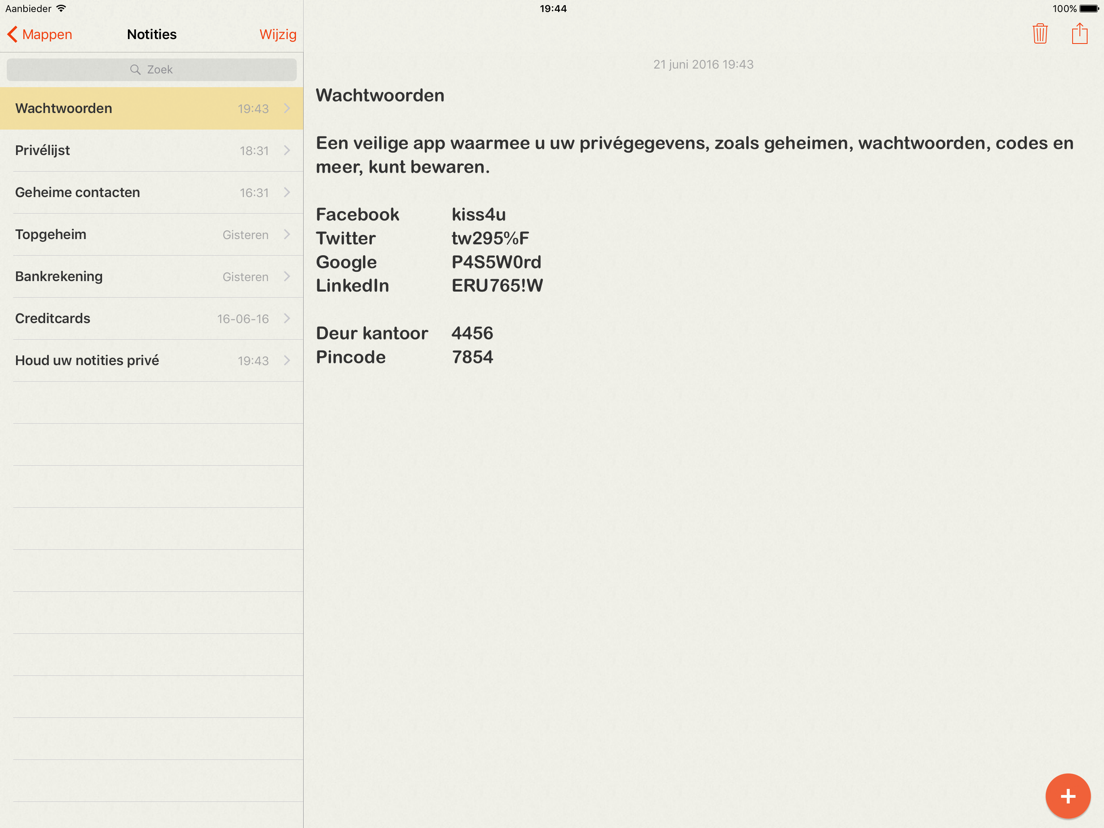Place the cursor in the Google password P4S5W0rd
The image size is (1104, 828).
(496, 262)
